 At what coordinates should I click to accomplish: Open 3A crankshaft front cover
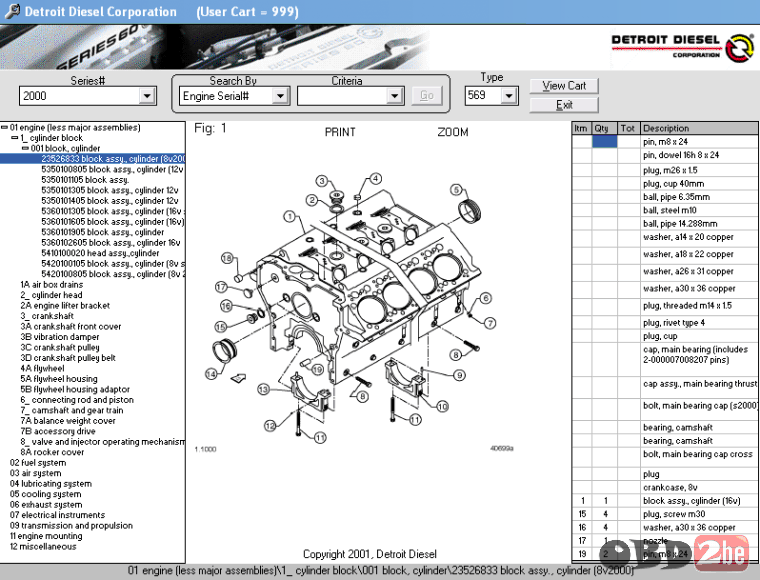[71, 327]
